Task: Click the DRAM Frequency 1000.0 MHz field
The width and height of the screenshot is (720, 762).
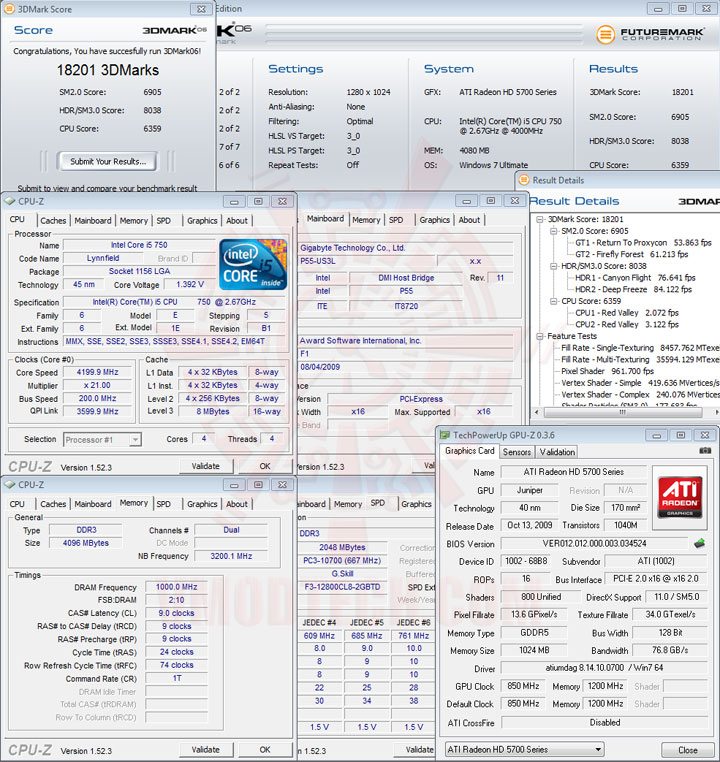Action: (x=176, y=587)
